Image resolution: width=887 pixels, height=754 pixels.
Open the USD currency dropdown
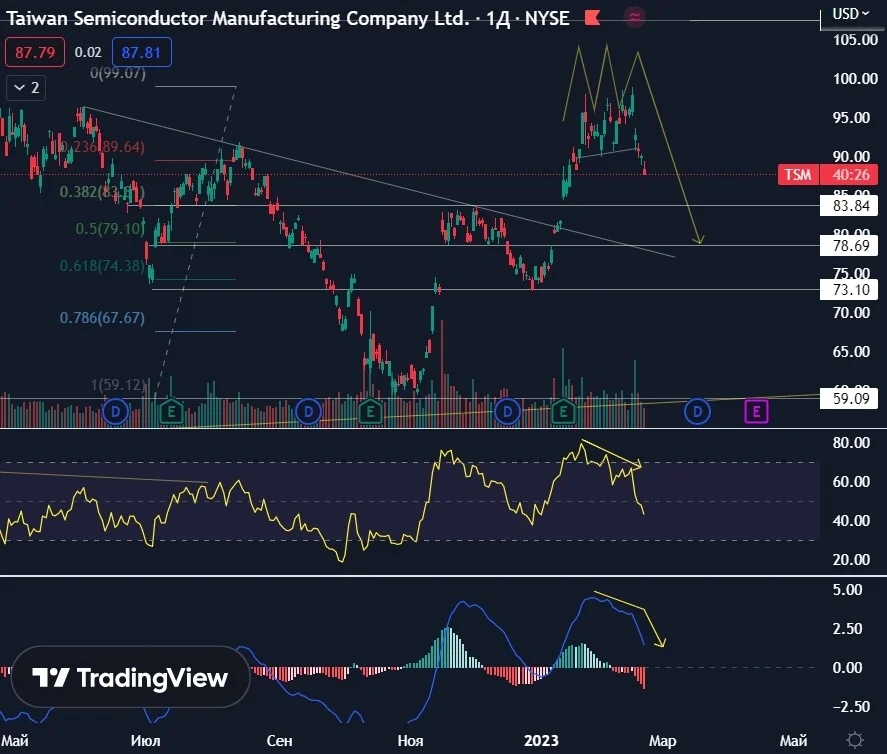pos(850,13)
